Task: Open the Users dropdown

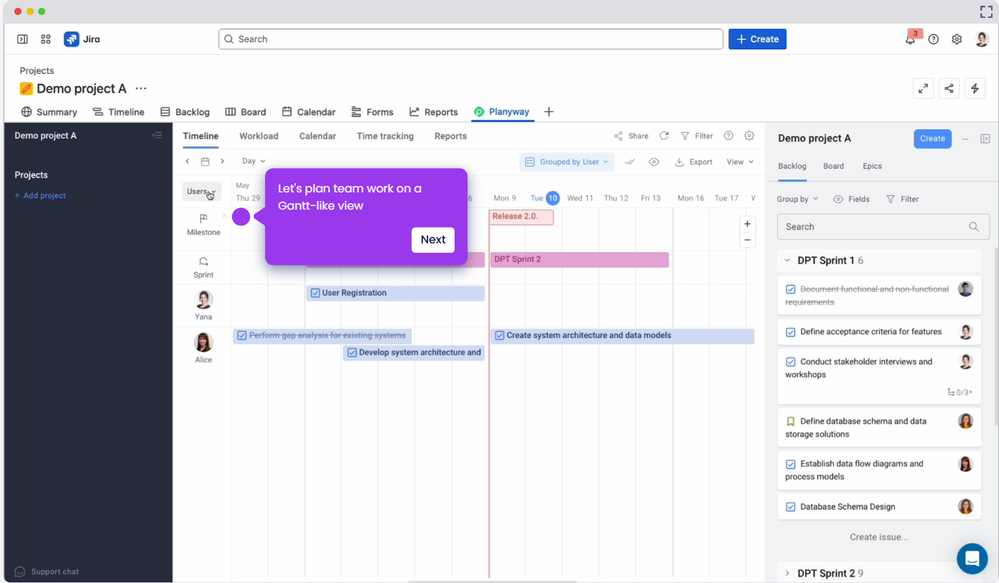Action: 201,191
